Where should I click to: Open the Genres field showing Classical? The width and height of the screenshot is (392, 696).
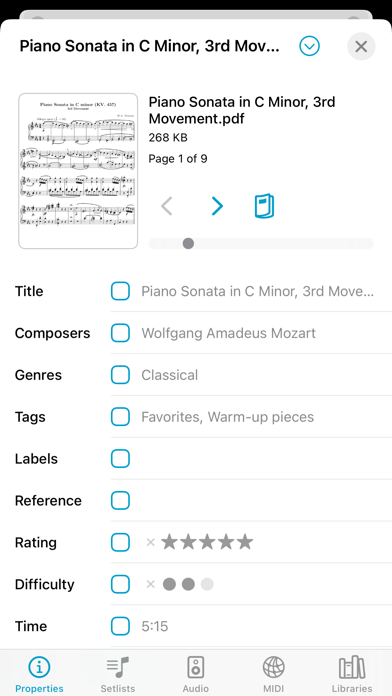coord(251,375)
